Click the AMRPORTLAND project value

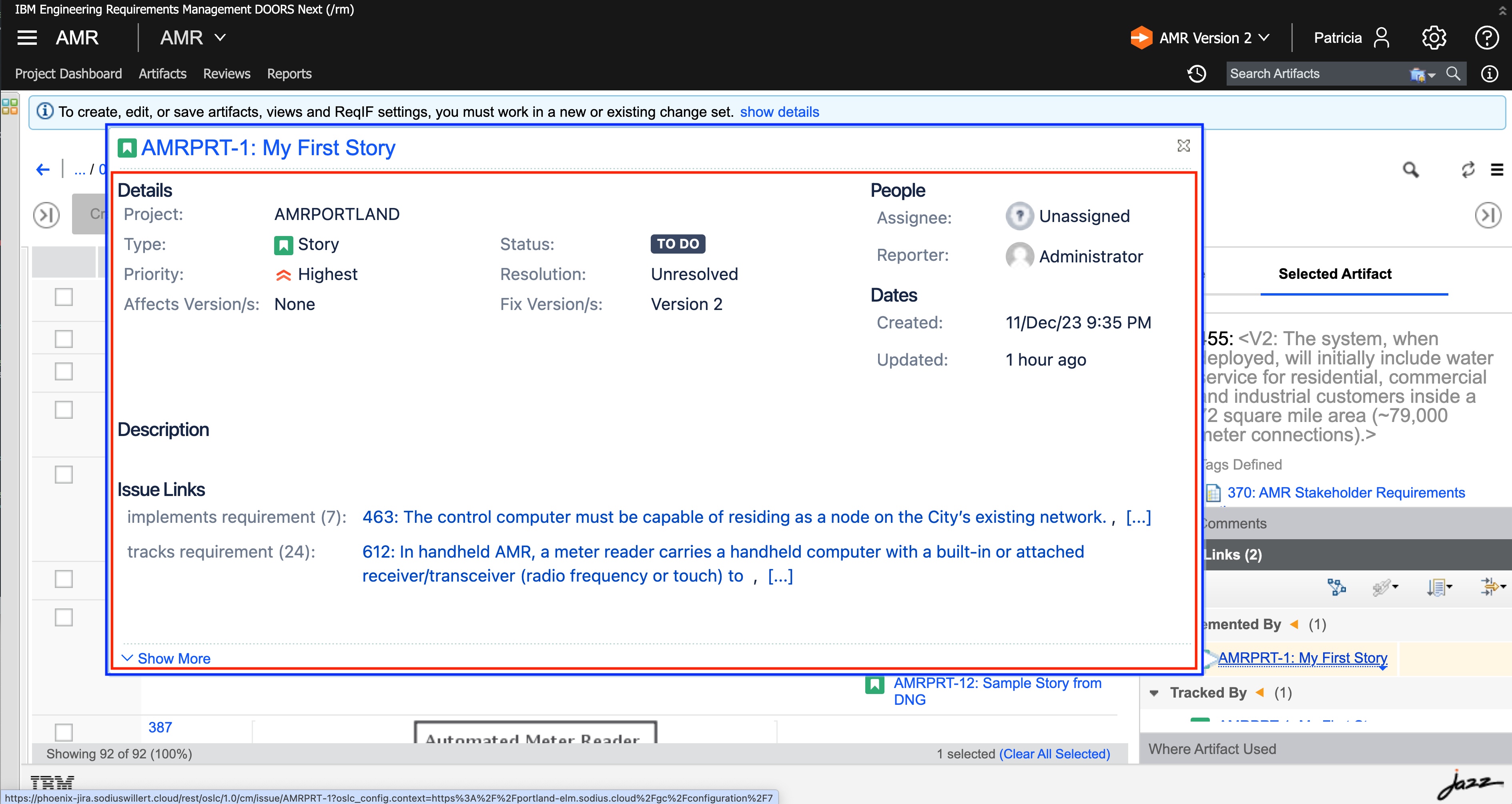pyautogui.click(x=337, y=214)
